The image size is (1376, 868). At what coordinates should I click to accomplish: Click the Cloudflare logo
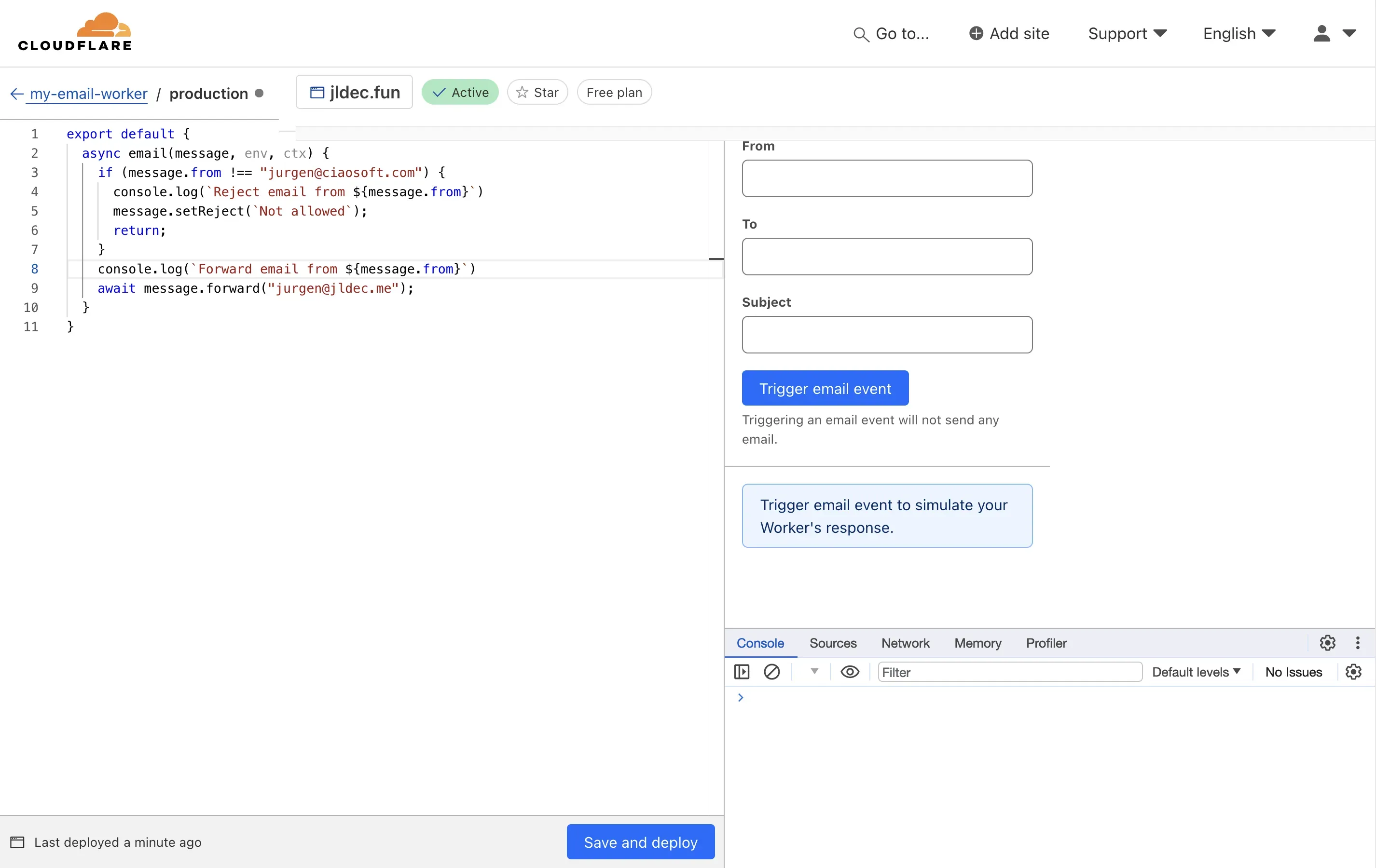(x=74, y=31)
